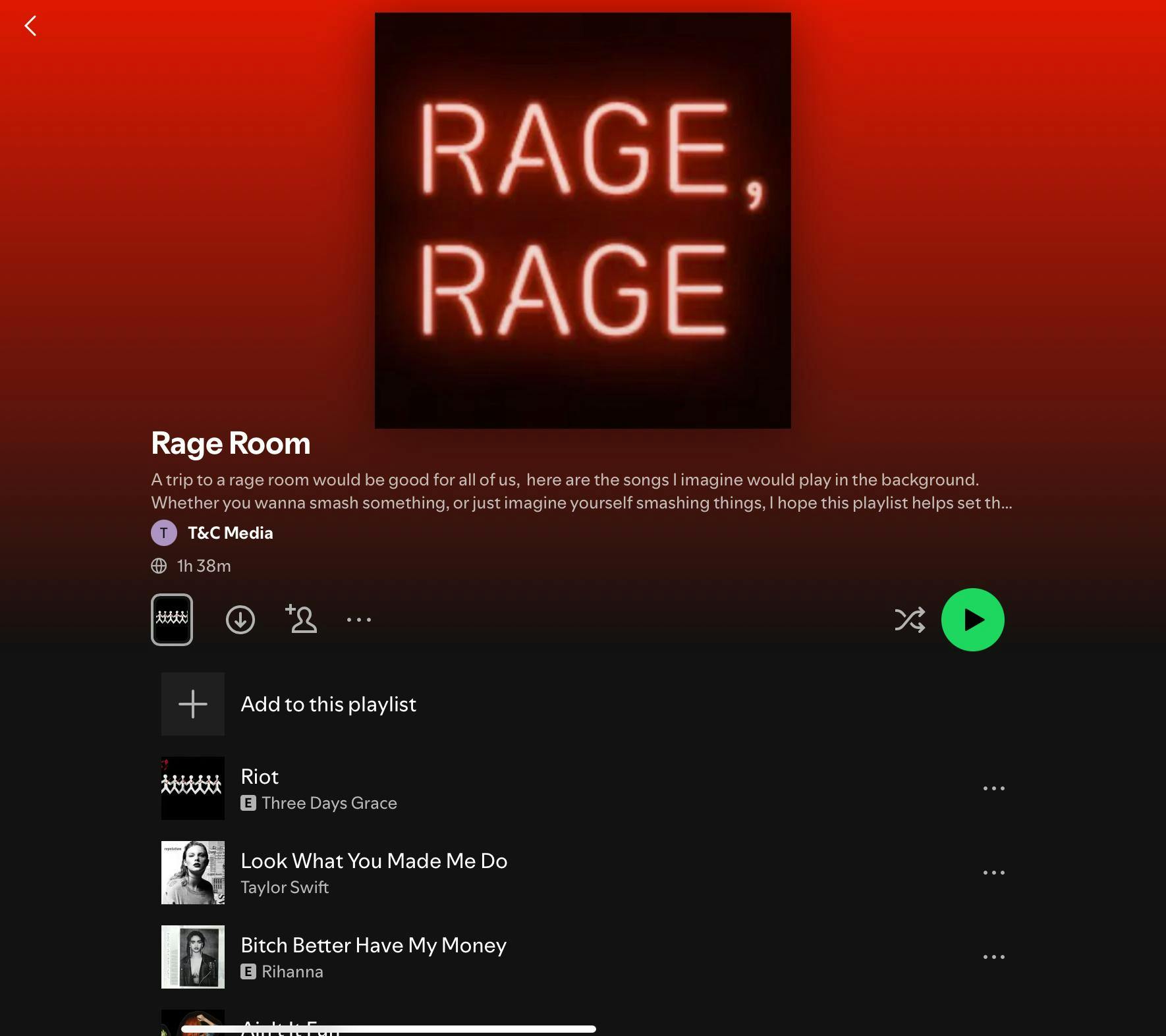Image resolution: width=1166 pixels, height=1036 pixels.
Task: Open the playlist preview thumbnail button
Action: click(172, 620)
